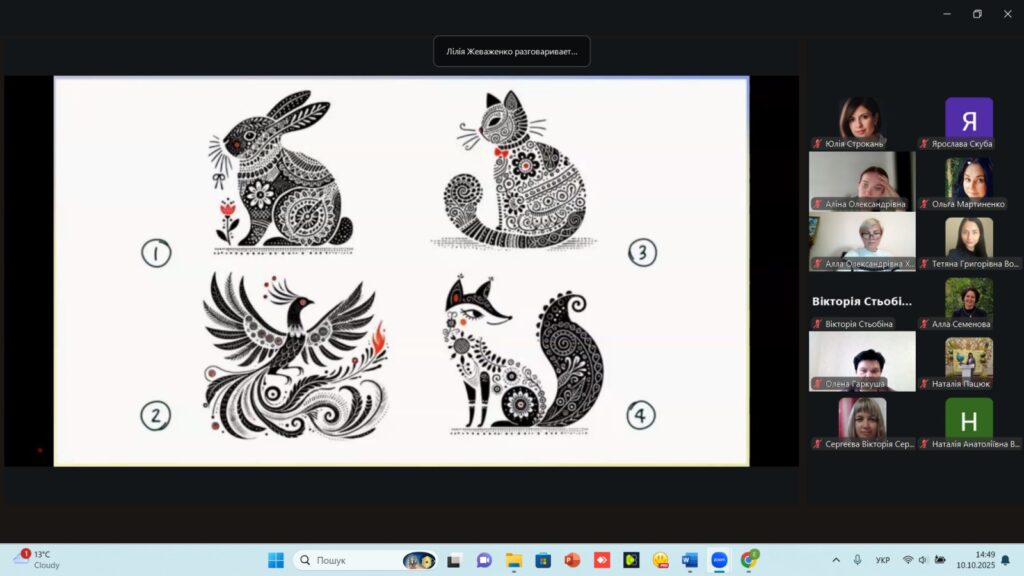Open Task View from the taskbar
Screen dimensions: 1024x576
click(454, 560)
